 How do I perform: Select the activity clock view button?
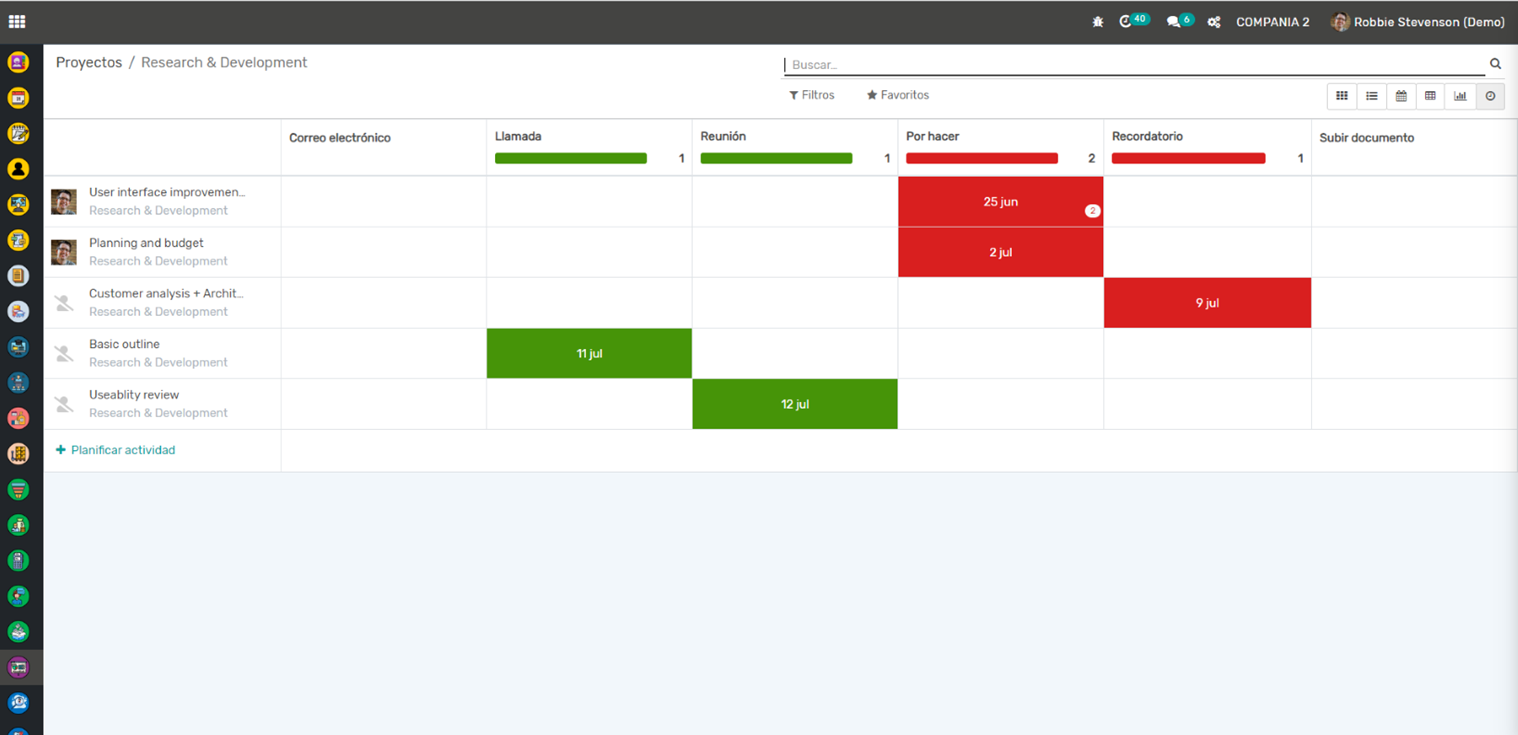coord(1490,96)
